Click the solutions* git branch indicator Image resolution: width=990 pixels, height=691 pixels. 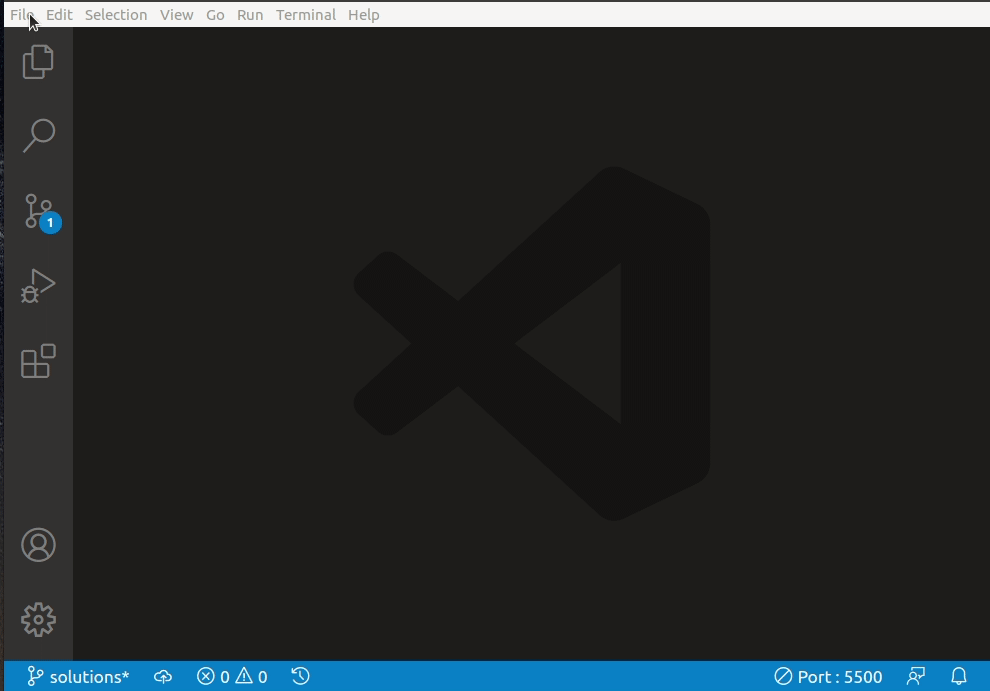(x=78, y=676)
